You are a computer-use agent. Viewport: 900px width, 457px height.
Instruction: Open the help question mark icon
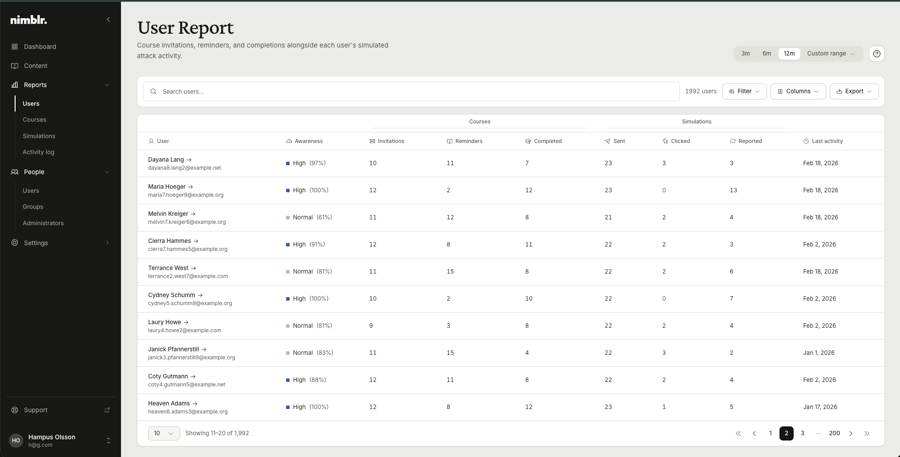coord(876,53)
